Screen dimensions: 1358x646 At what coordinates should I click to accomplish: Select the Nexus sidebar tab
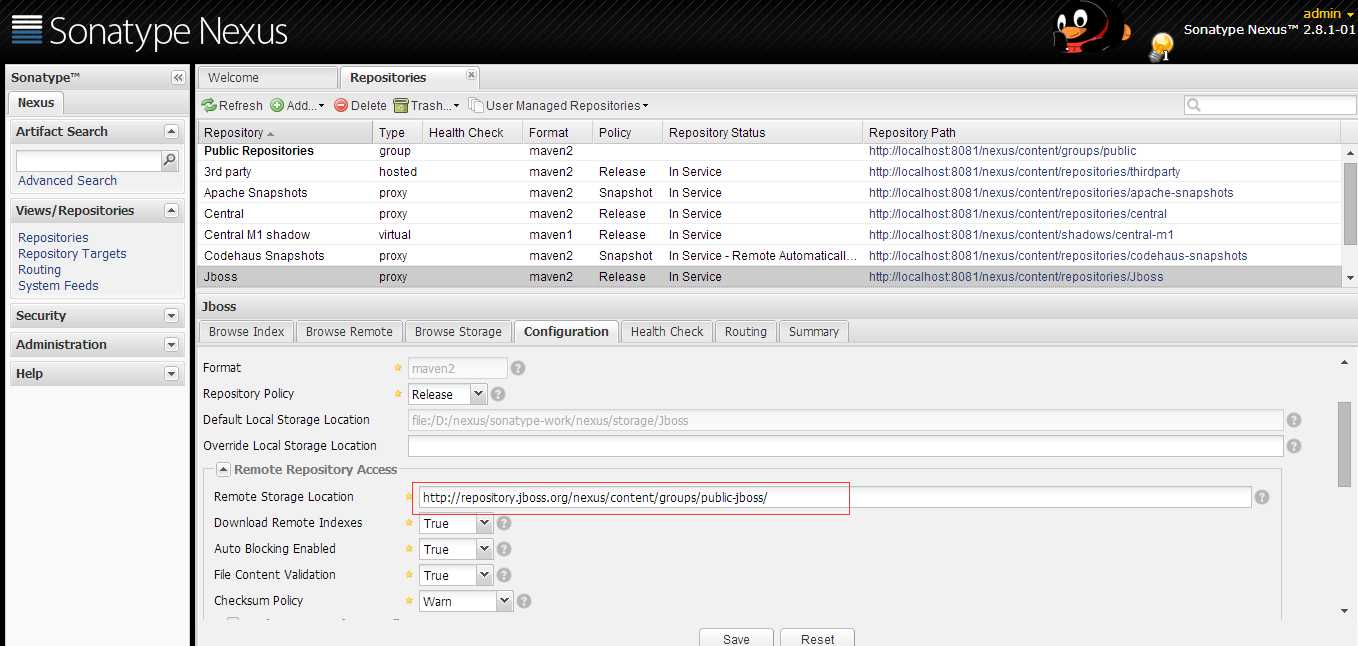(36, 102)
